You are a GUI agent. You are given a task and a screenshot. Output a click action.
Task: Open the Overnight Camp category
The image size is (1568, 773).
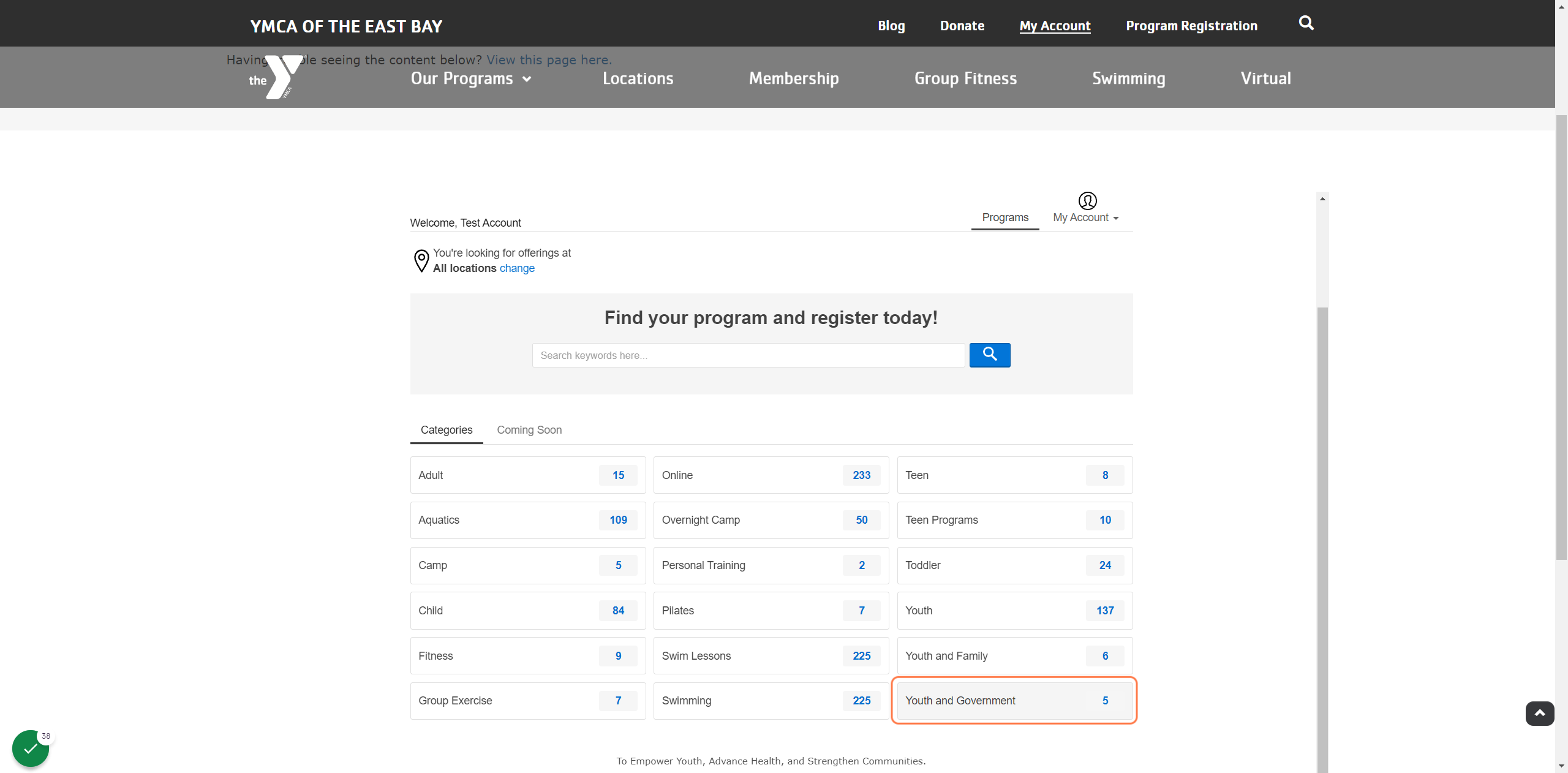[771, 520]
